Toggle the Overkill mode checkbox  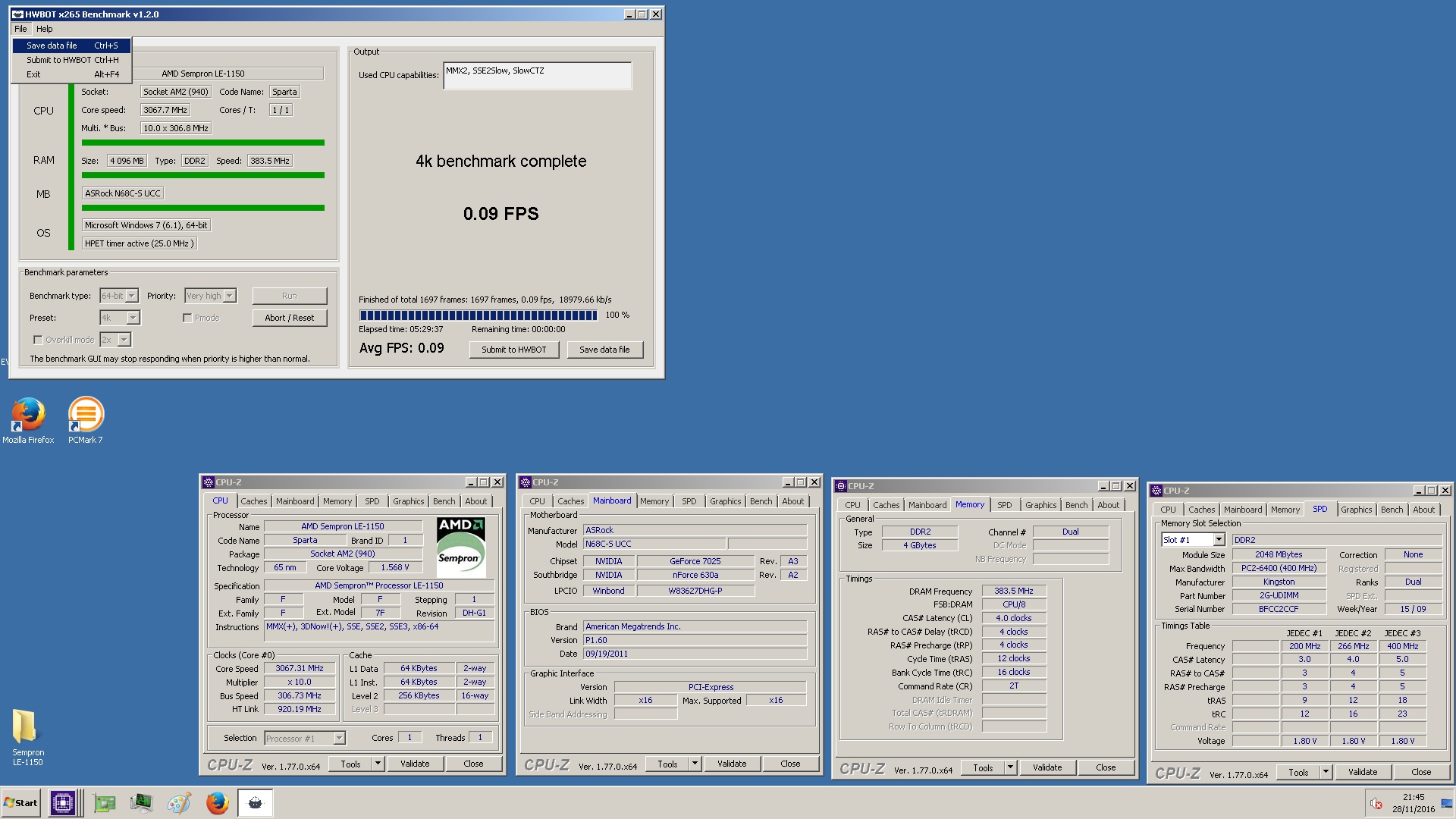pos(38,340)
